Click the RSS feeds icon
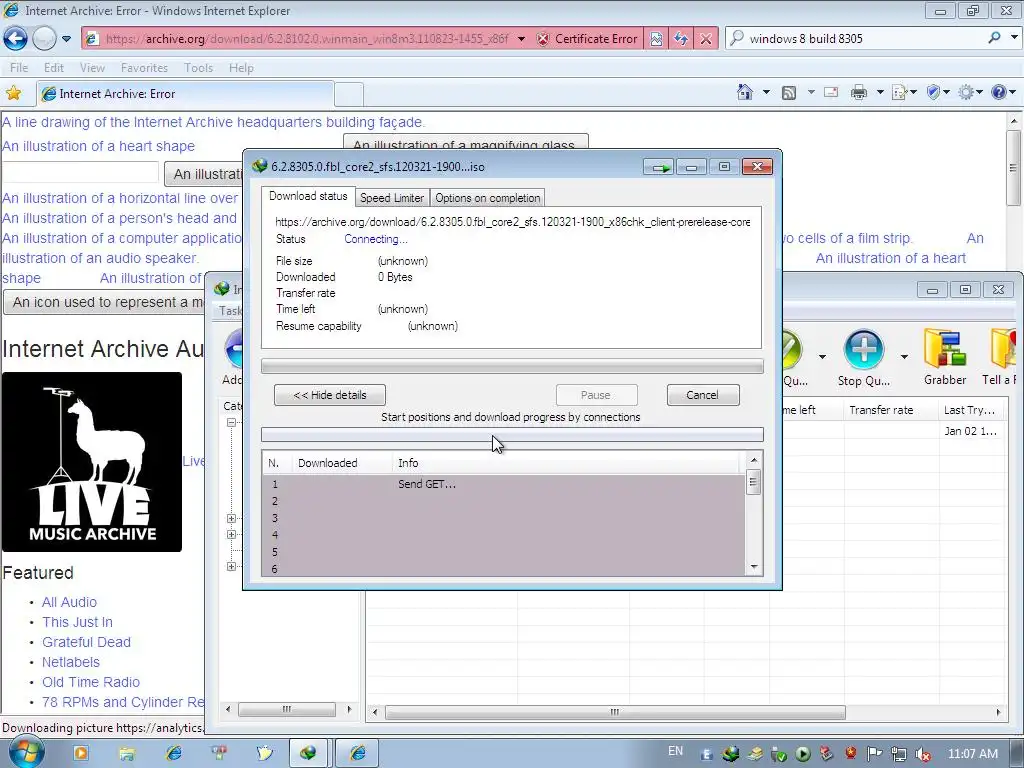Image resolution: width=1024 pixels, height=768 pixels. [789, 93]
